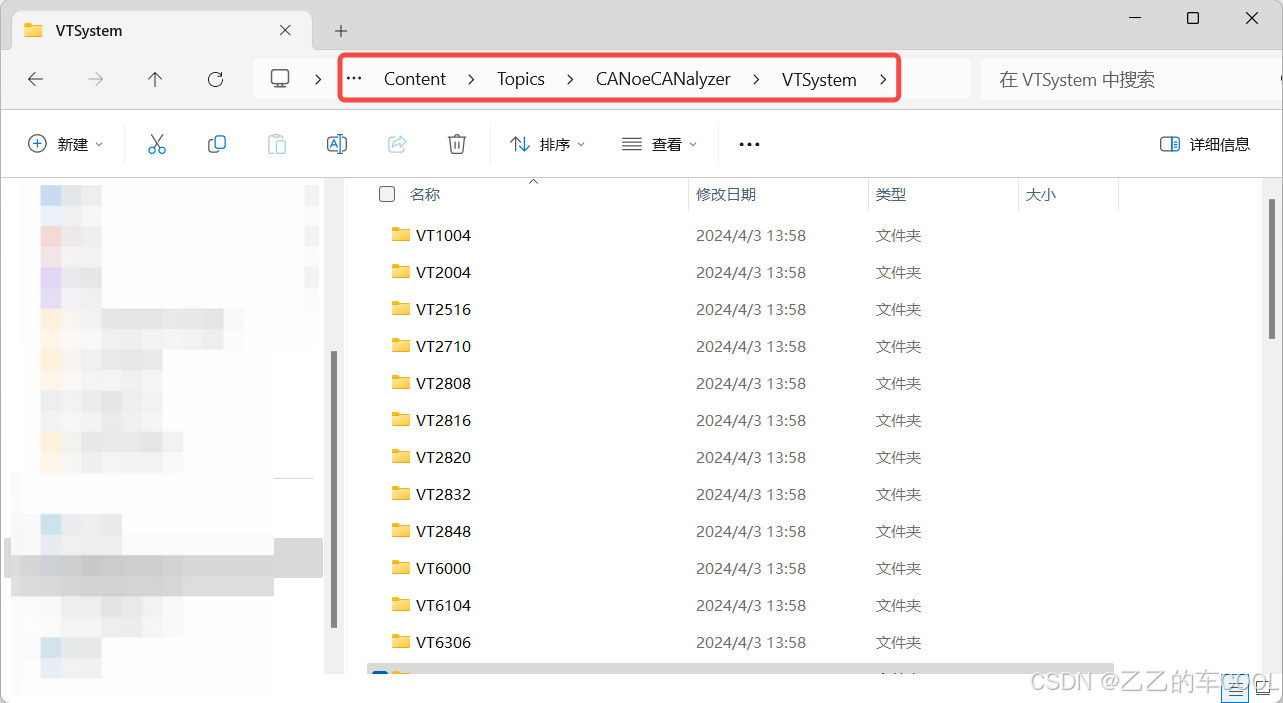The height and width of the screenshot is (703, 1283).
Task: Select the VT6000 folder name
Action: pyautogui.click(x=443, y=568)
